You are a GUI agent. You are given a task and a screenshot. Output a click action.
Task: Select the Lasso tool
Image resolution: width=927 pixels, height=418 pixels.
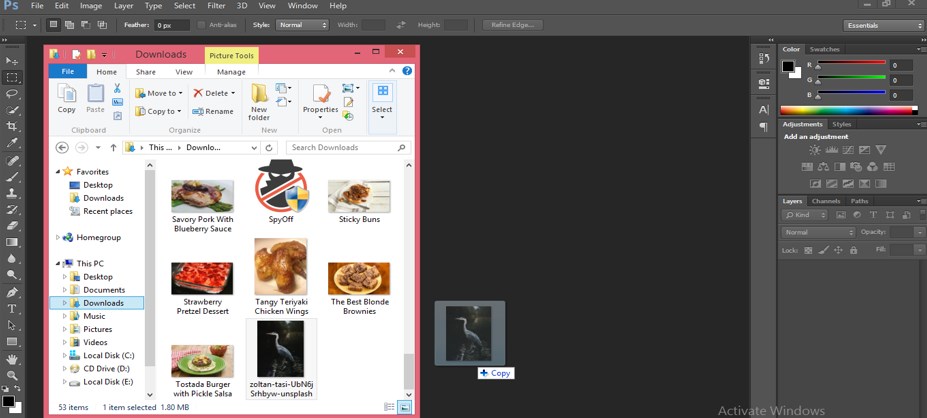click(12, 94)
